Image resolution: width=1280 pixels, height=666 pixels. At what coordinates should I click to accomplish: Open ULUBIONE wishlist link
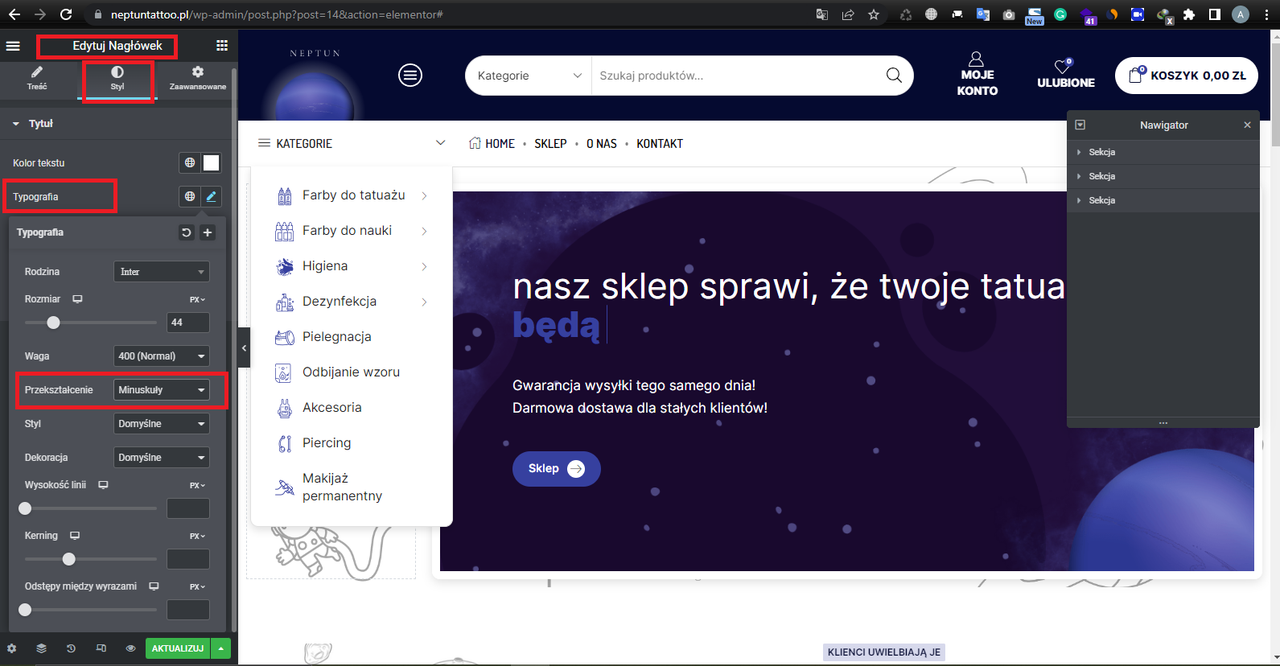point(1066,75)
